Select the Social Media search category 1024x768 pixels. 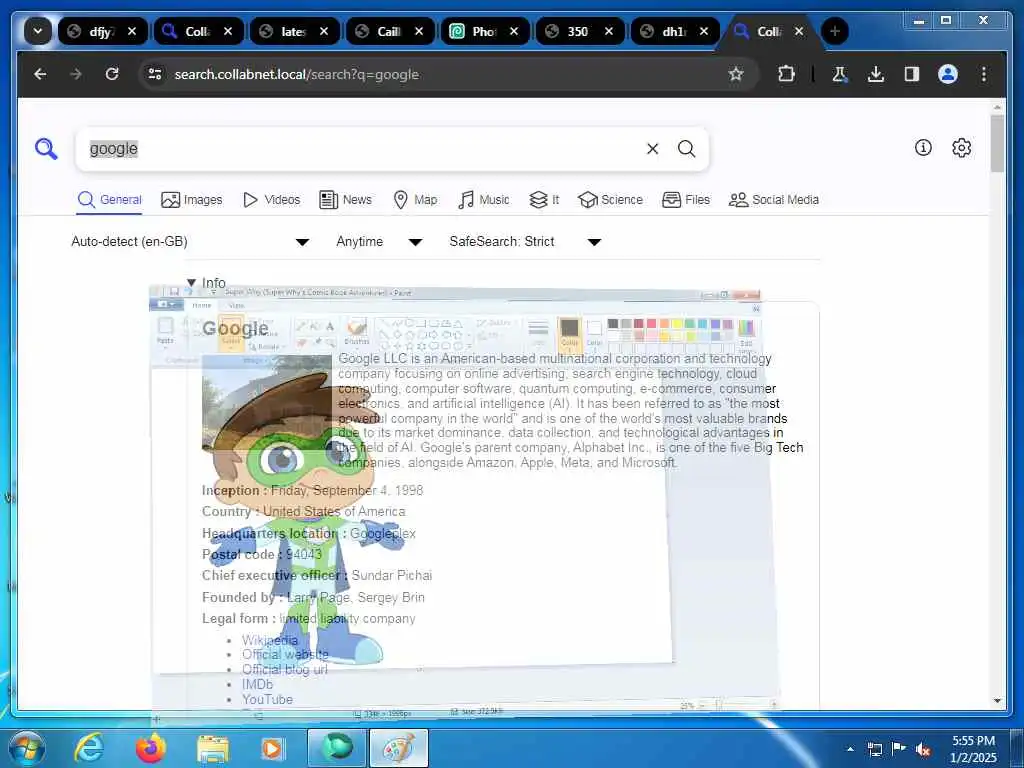pos(774,200)
